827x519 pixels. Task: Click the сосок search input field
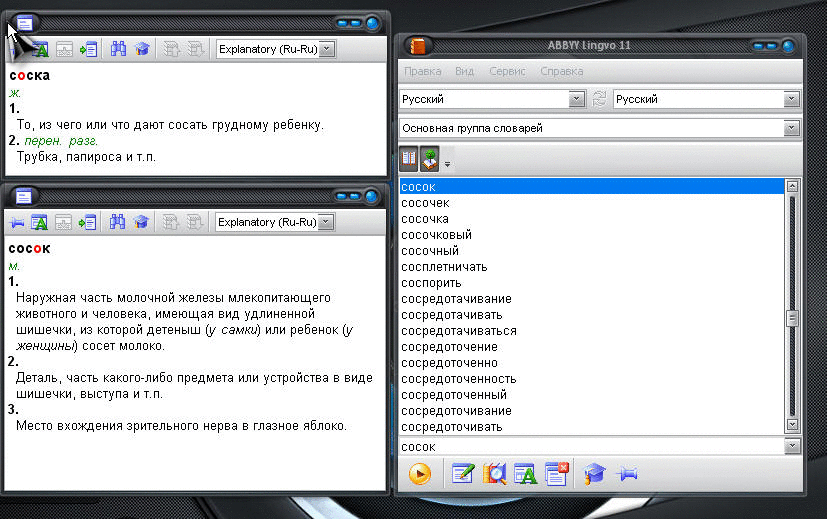pos(592,447)
